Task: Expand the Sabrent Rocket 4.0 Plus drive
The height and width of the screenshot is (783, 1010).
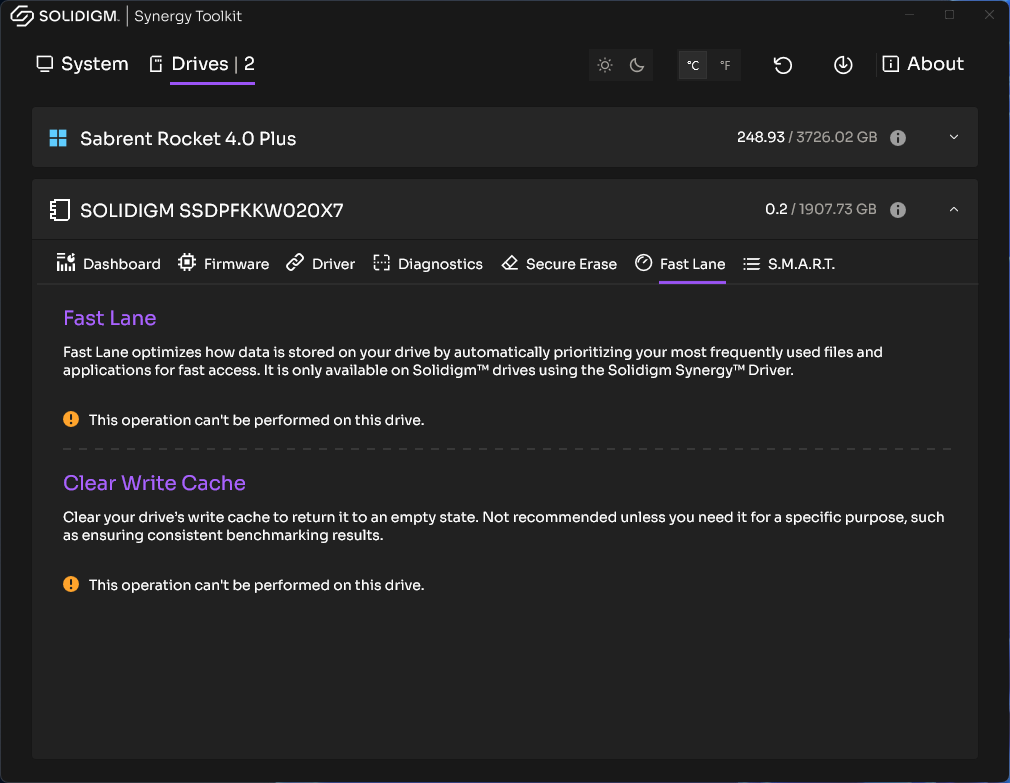Action: click(x=954, y=137)
